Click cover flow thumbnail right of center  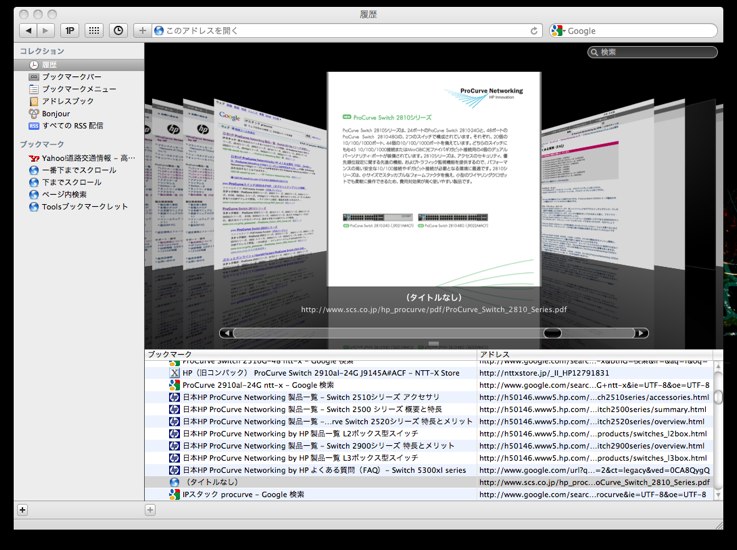click(597, 185)
